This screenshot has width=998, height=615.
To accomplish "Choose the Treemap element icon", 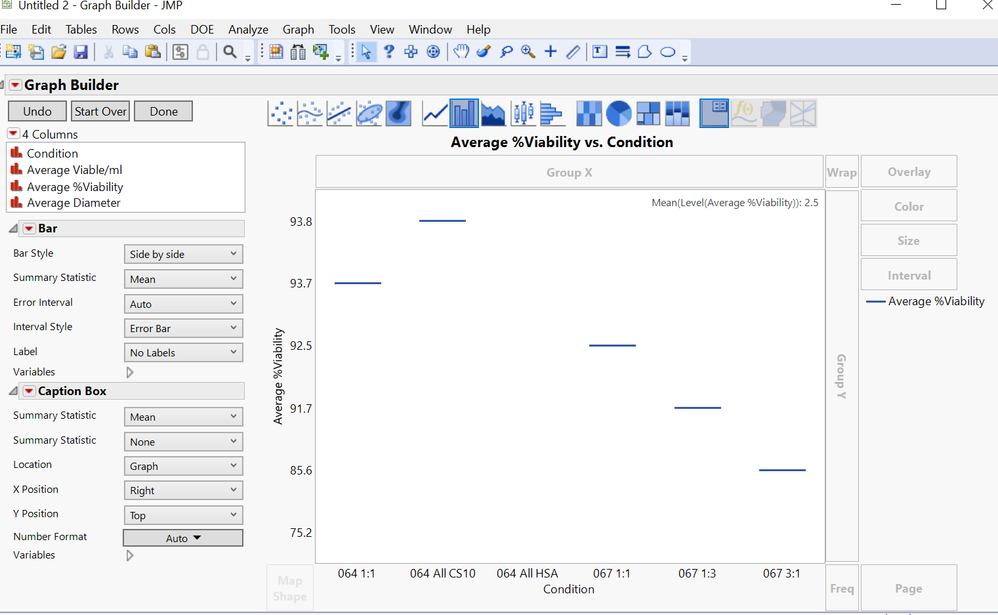I will coord(648,113).
